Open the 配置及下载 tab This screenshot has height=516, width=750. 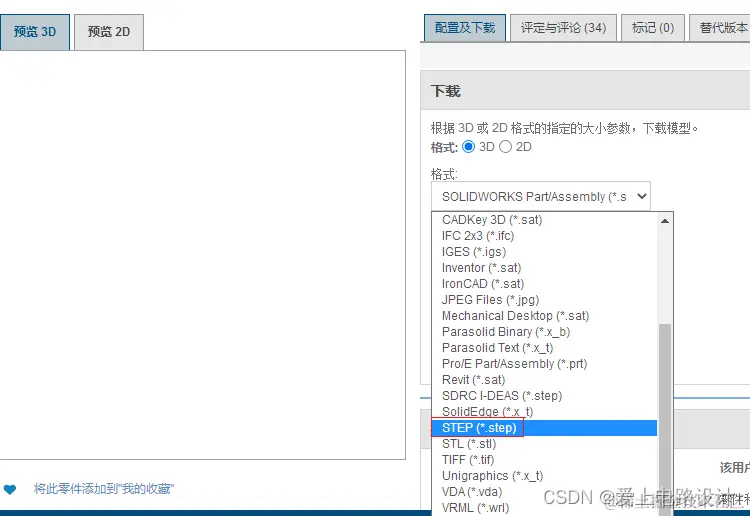(464, 28)
